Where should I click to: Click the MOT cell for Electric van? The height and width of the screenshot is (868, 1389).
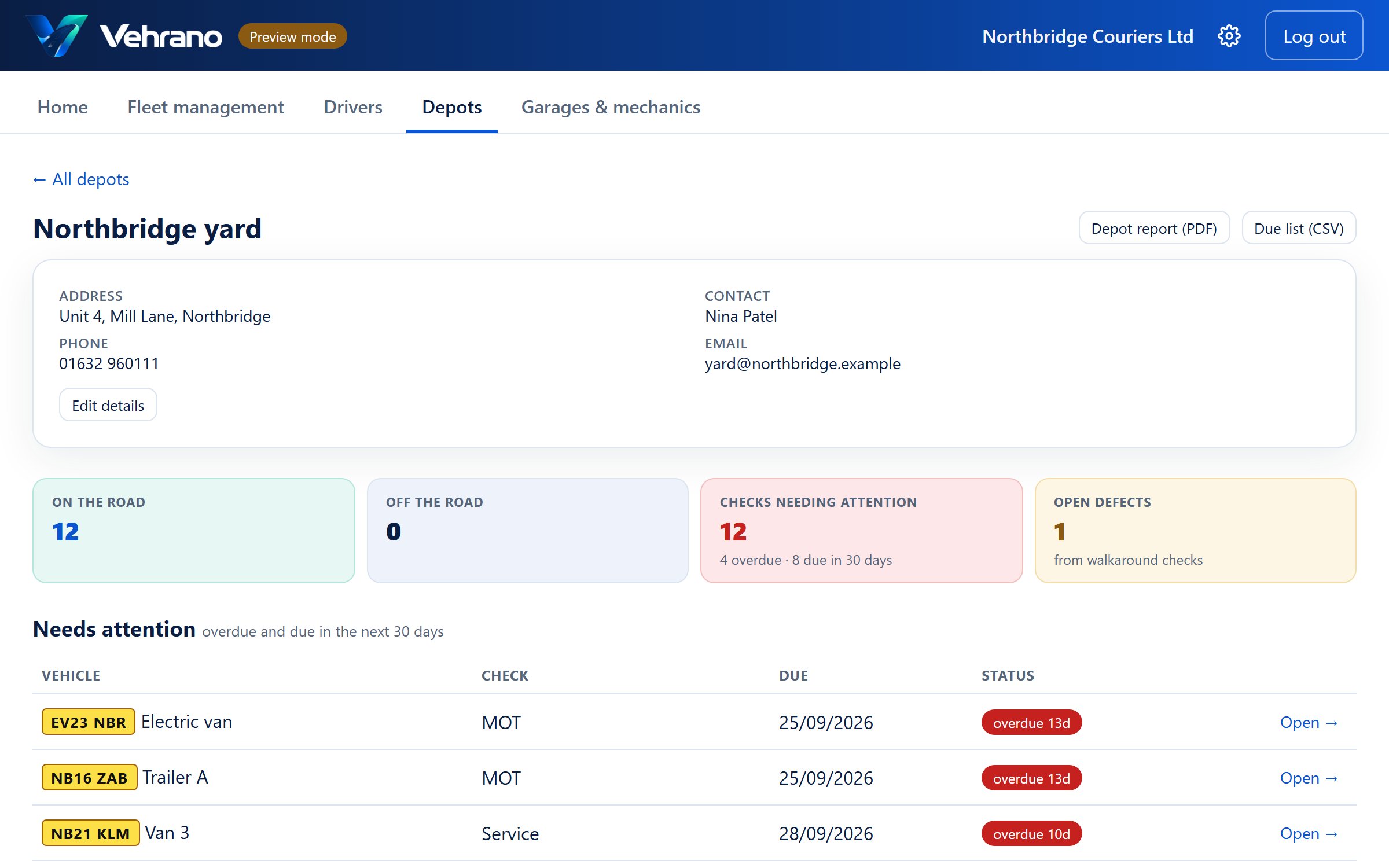(501, 723)
